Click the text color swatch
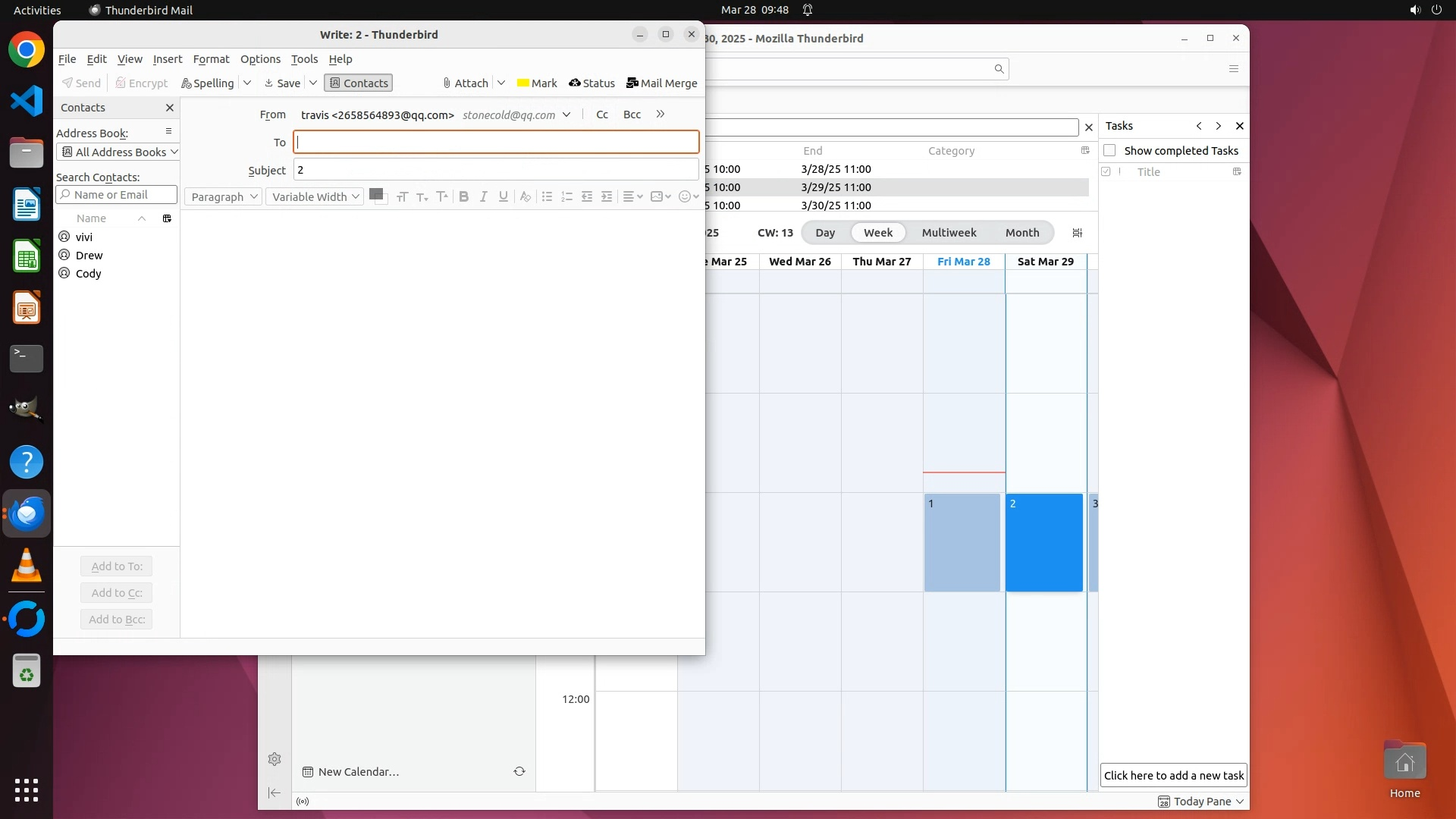Image resolution: width=1456 pixels, height=819 pixels. (x=375, y=195)
